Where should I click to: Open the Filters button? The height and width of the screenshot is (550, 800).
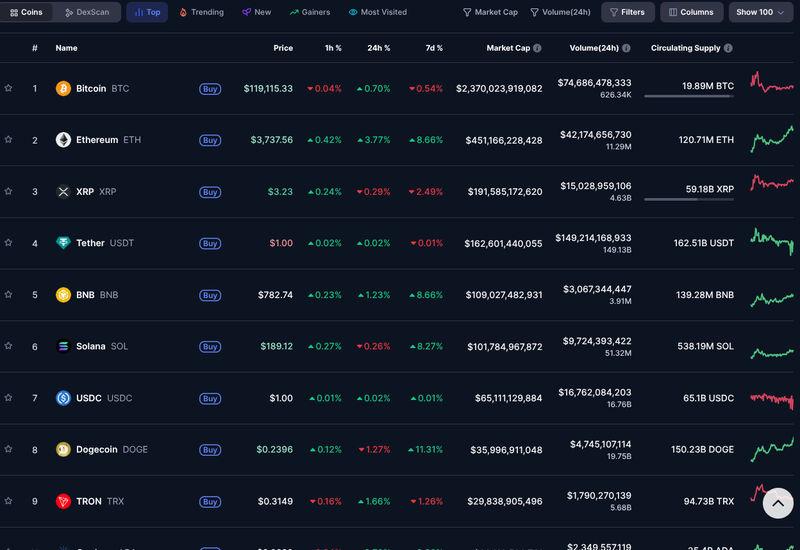(x=627, y=12)
